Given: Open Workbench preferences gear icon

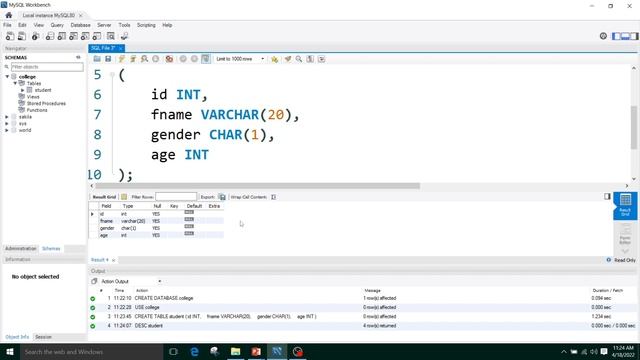Looking at the screenshot, I should (603, 36).
